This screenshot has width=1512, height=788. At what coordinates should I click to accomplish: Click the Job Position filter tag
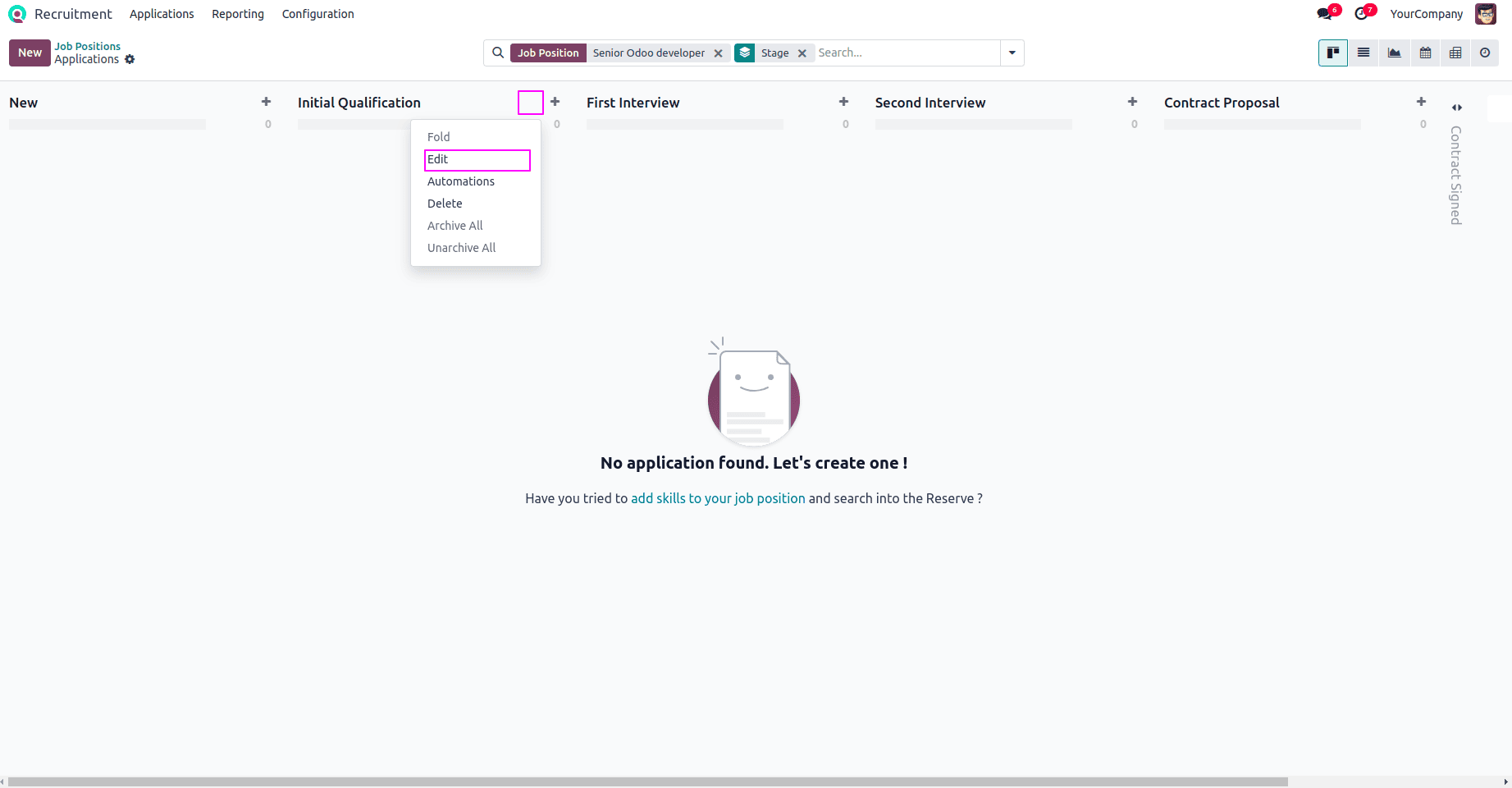[x=548, y=53]
